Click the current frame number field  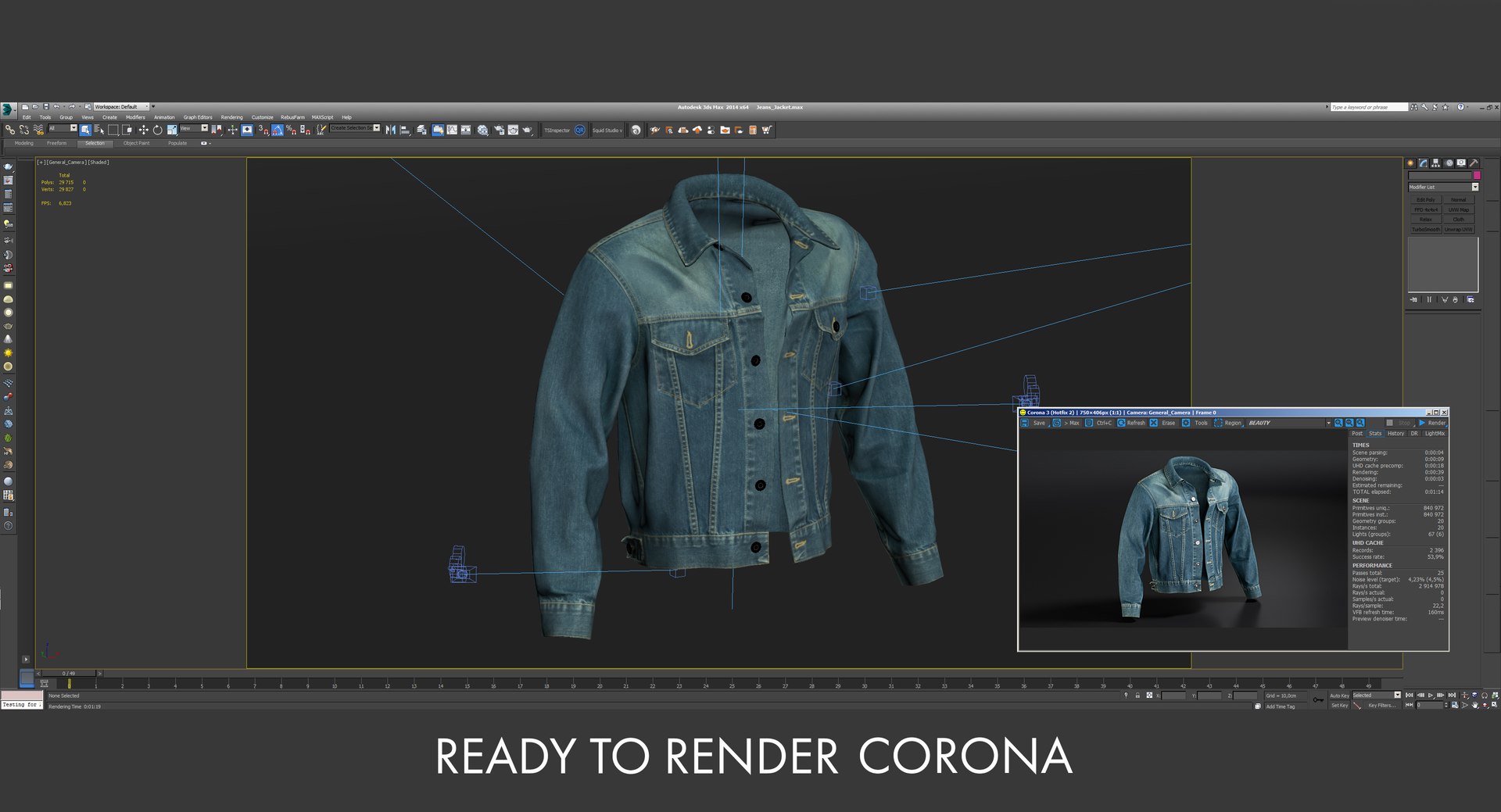tap(1430, 705)
